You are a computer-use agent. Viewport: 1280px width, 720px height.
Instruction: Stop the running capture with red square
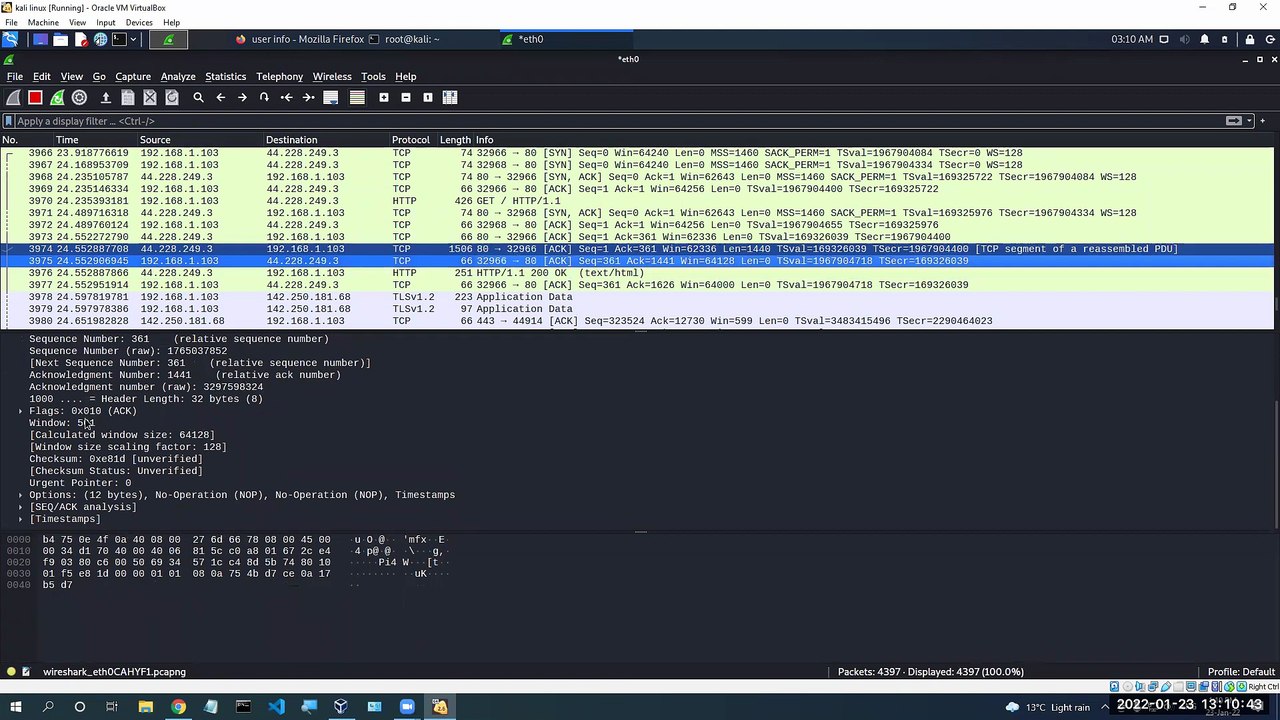pyautogui.click(x=35, y=97)
